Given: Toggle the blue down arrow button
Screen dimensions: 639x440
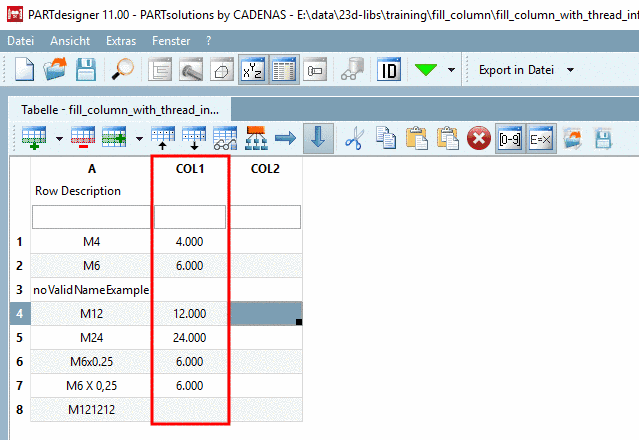Looking at the screenshot, I should point(318,138).
